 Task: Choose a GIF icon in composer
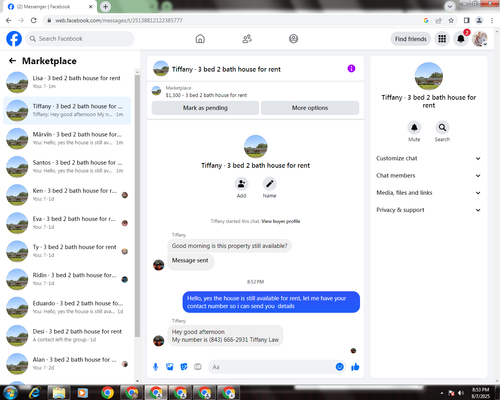tap(198, 367)
